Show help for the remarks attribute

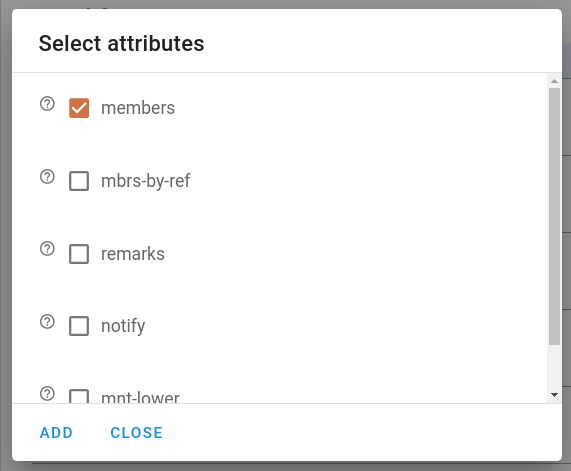(x=47, y=249)
